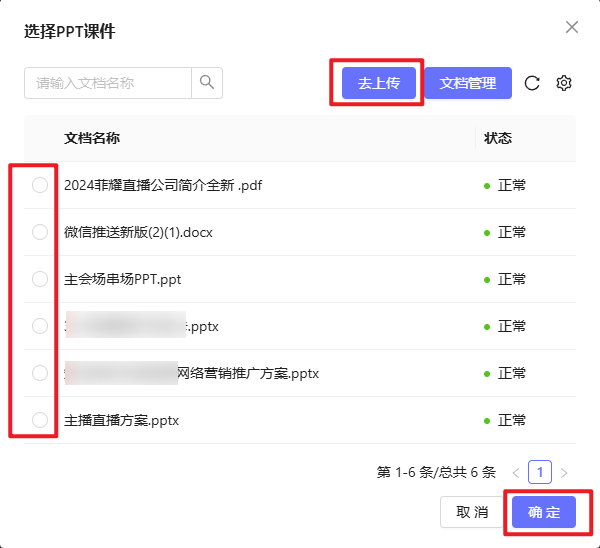The height and width of the screenshot is (548, 600).
Task: Select radio for 网络营销推广方案.pptx document
Action: click(40, 373)
